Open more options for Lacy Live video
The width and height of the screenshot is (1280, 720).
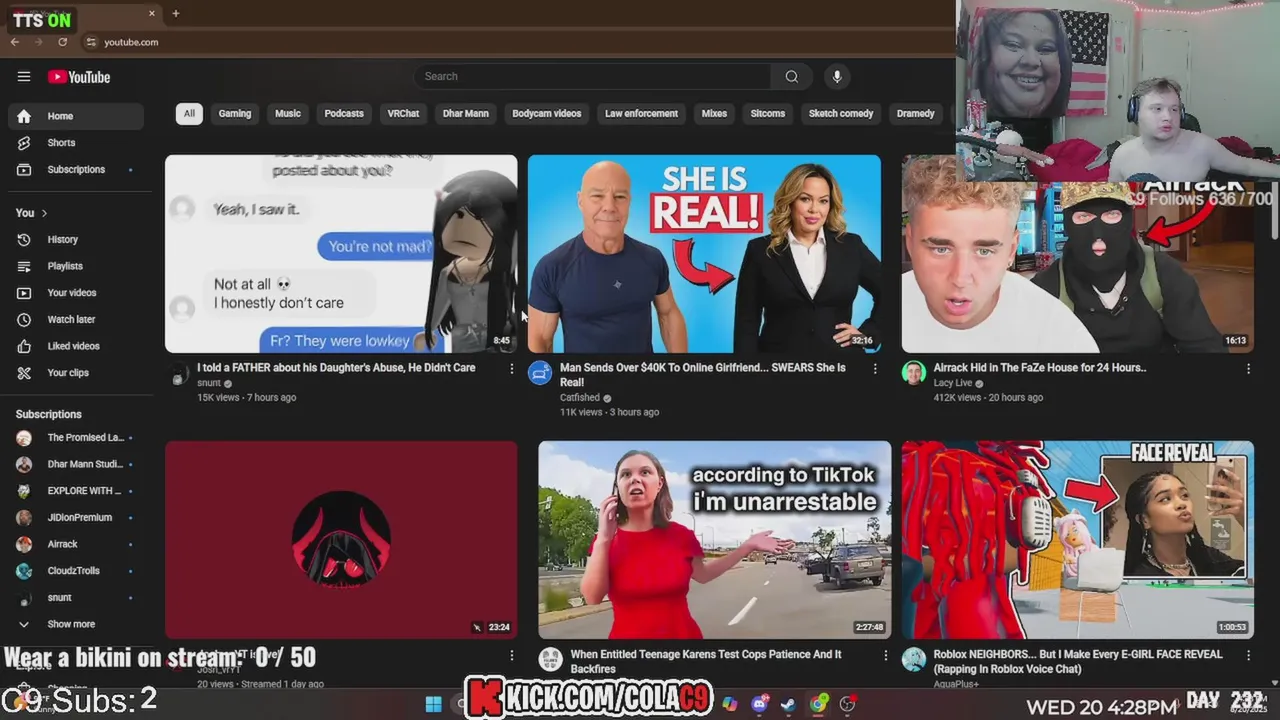(1248, 369)
